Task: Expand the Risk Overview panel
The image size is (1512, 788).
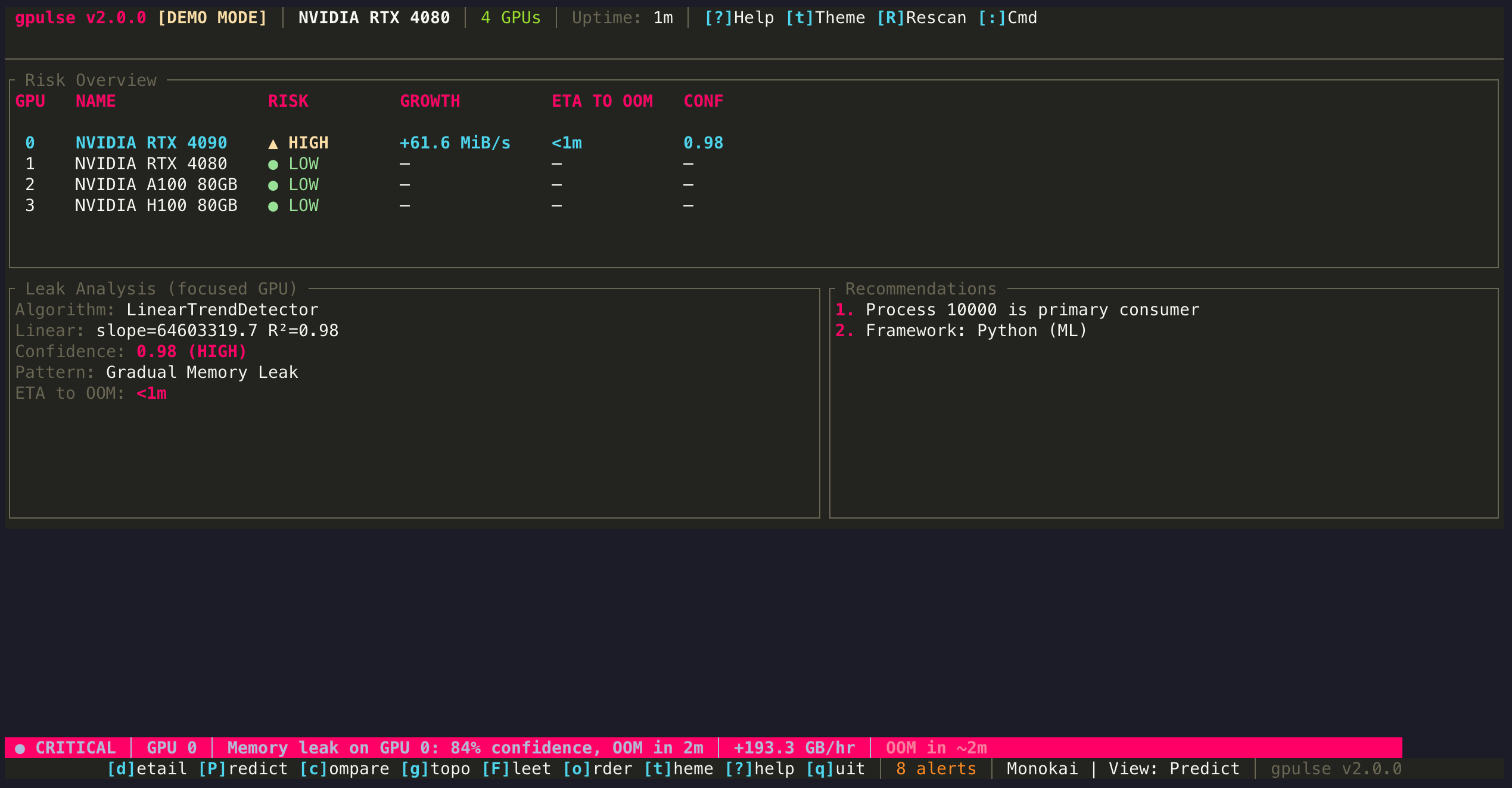Action: click(89, 80)
